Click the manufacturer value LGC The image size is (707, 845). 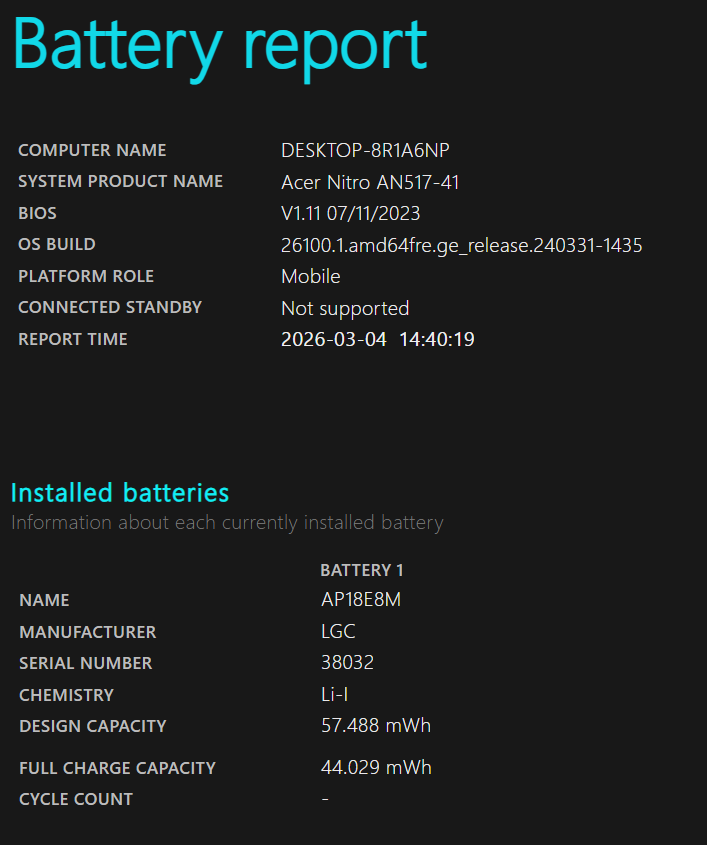(337, 632)
